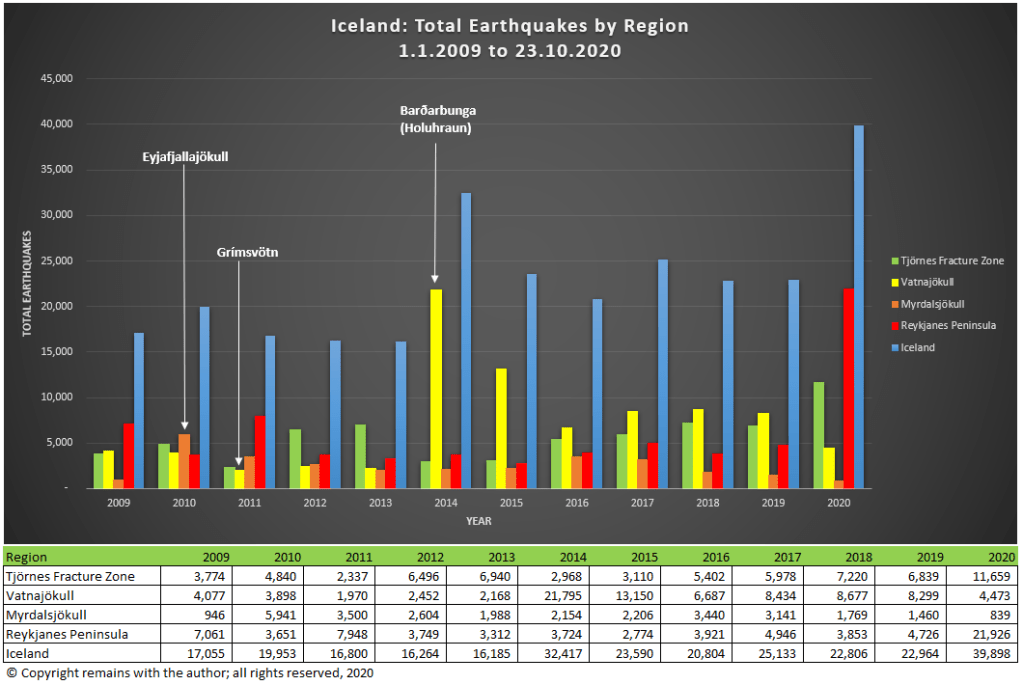This screenshot has height=685, width=1023.
Task: Select the 45,000 label on the vertical axis
Action: pos(56,78)
